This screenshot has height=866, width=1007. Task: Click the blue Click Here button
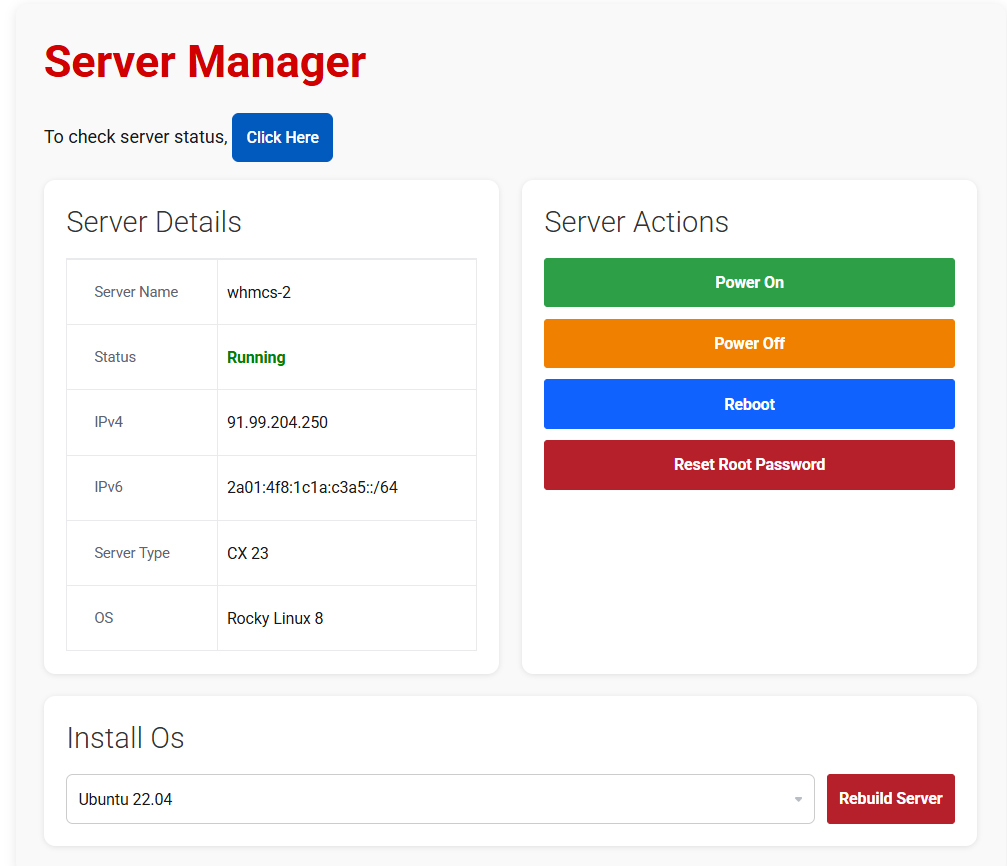tap(282, 138)
